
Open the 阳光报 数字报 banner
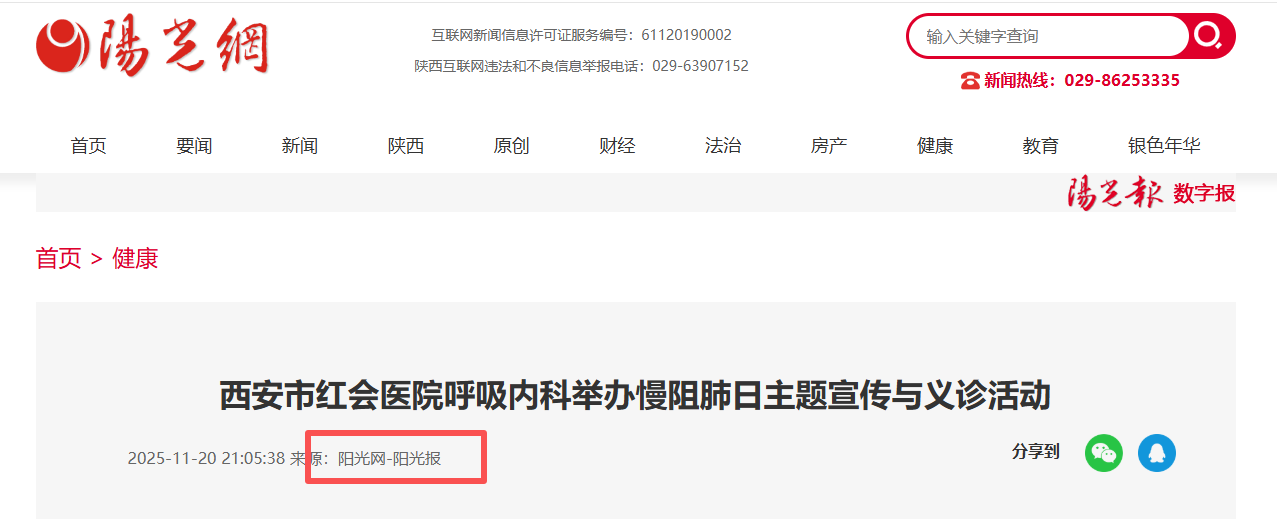point(1151,193)
